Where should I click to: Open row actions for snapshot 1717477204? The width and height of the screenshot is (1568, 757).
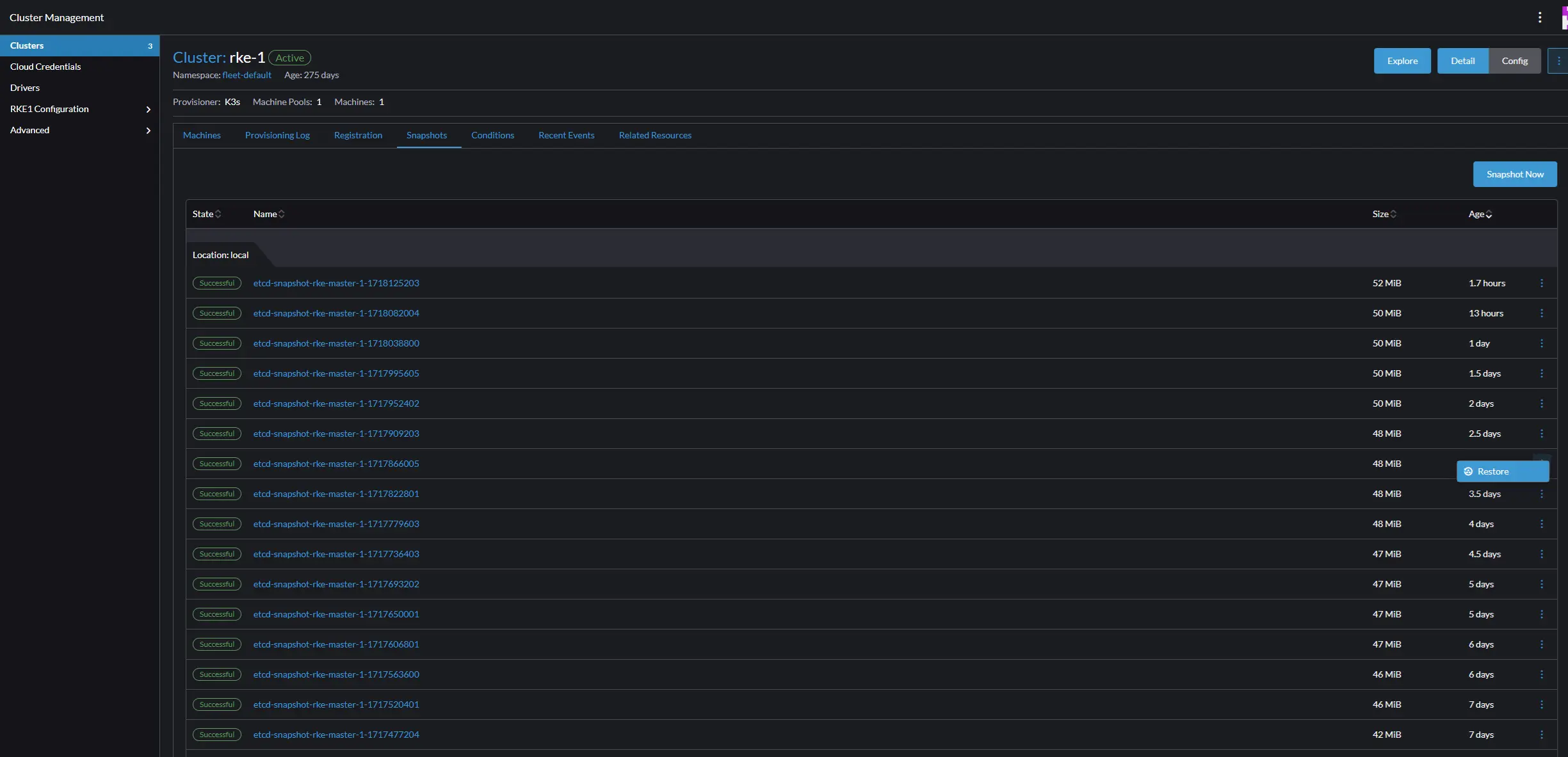pyautogui.click(x=1542, y=735)
